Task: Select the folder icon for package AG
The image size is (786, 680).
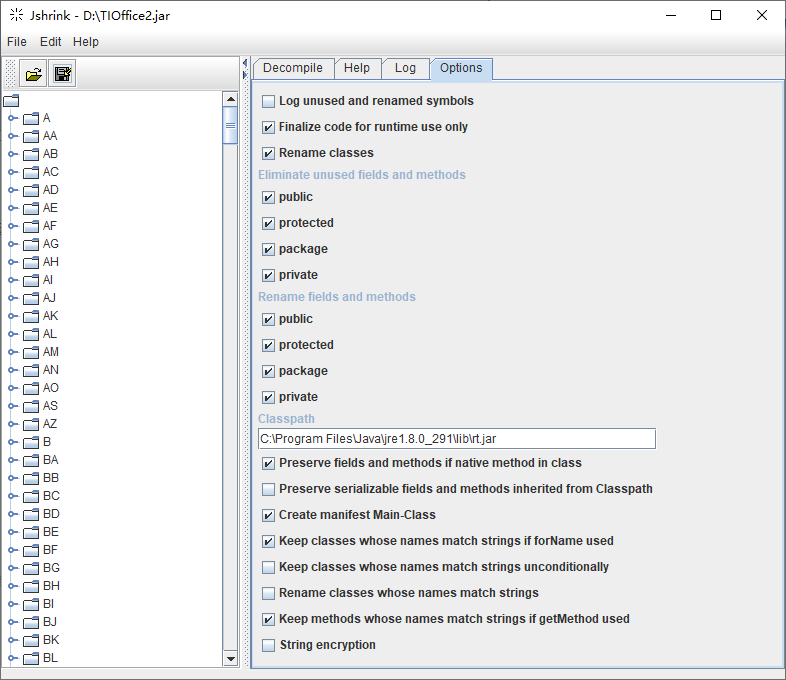Action: click(31, 245)
